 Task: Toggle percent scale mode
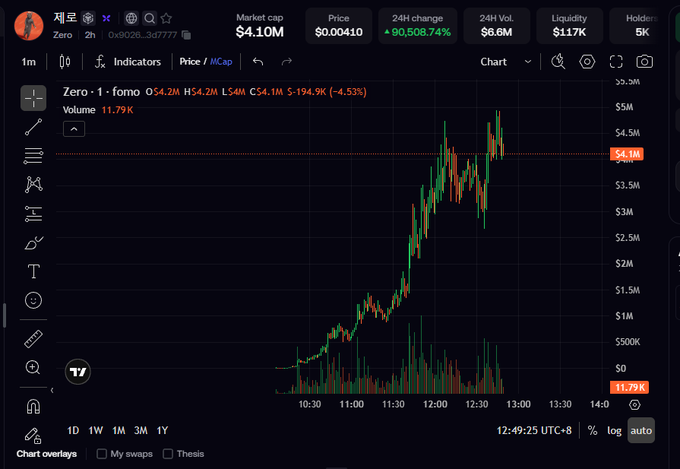click(x=592, y=430)
